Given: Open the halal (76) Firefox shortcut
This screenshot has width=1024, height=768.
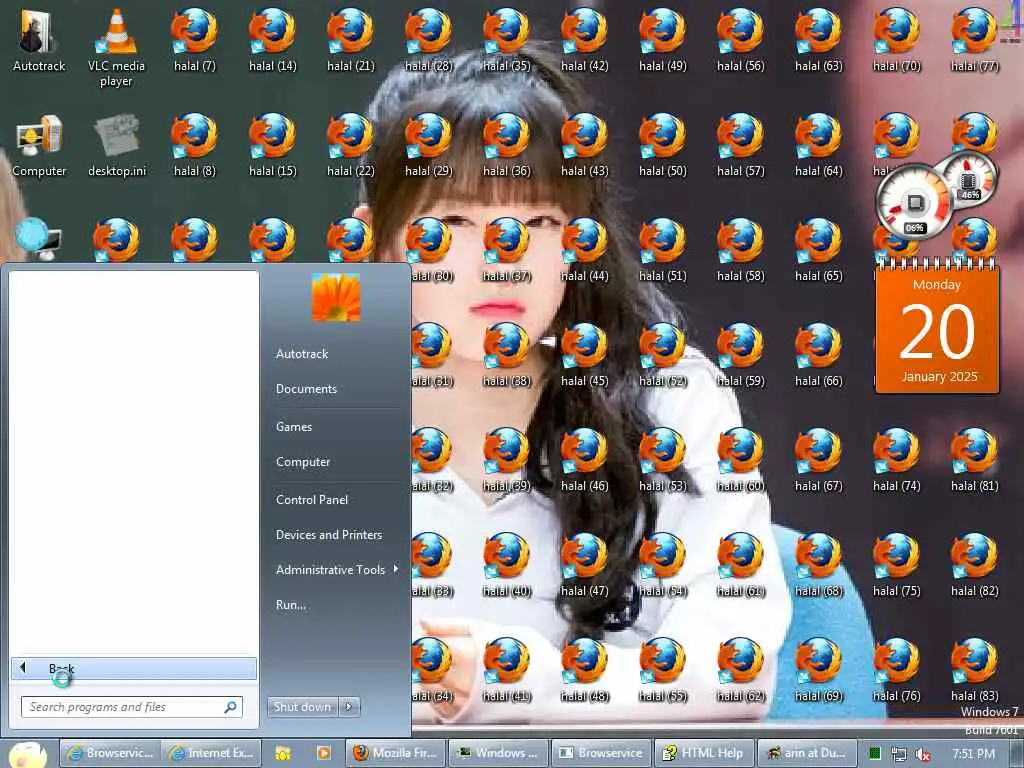Looking at the screenshot, I should (897, 671).
